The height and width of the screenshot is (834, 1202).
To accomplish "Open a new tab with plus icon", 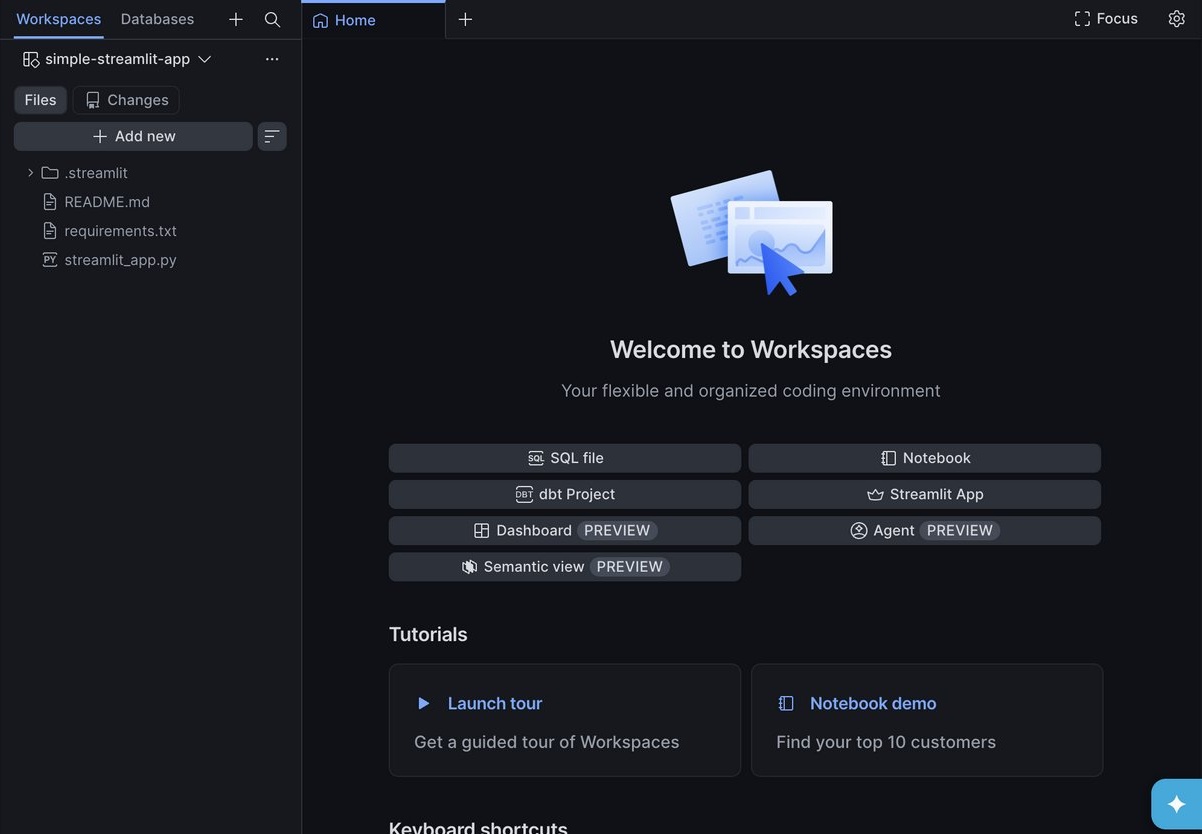I will [465, 19].
